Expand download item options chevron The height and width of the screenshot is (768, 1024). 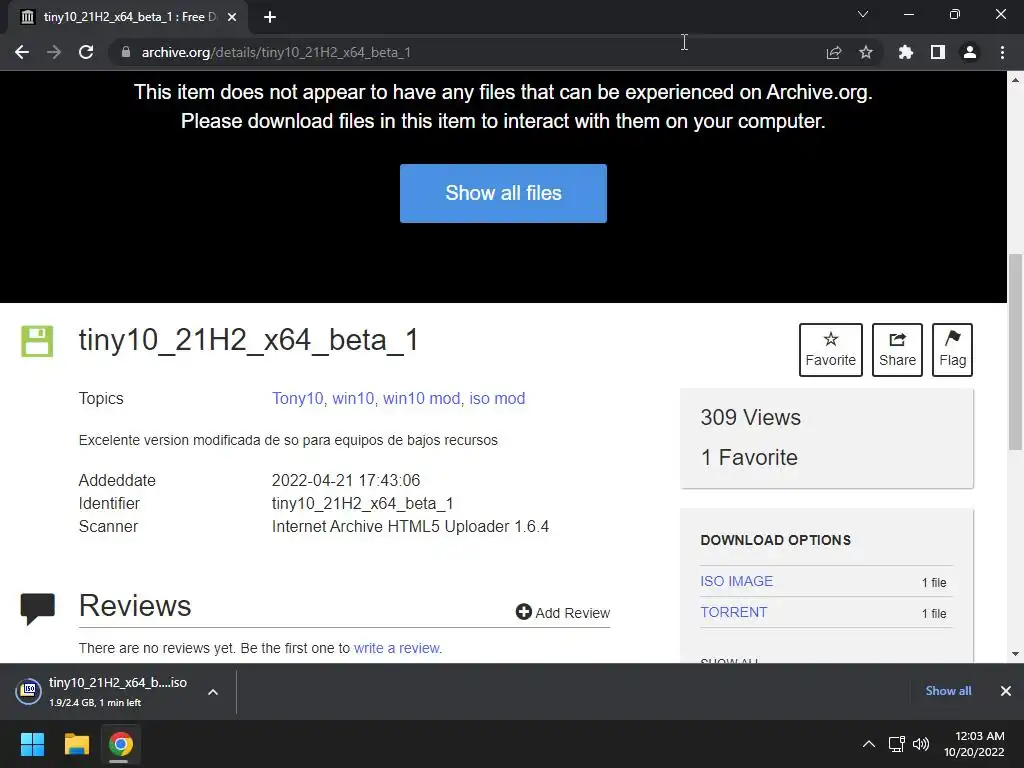pos(213,692)
